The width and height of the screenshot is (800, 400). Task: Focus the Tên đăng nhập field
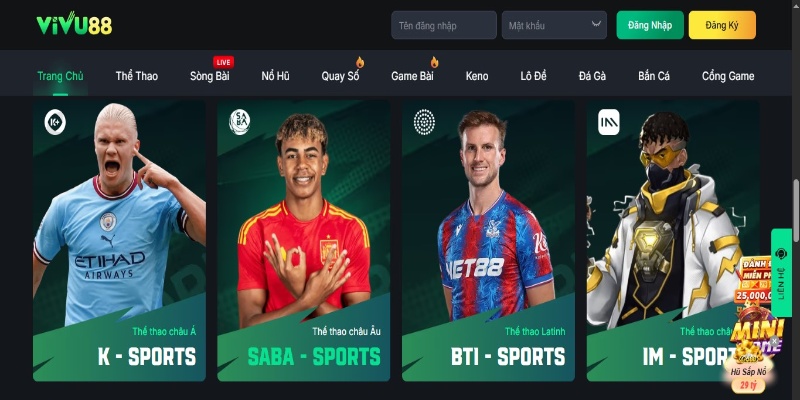(x=444, y=25)
